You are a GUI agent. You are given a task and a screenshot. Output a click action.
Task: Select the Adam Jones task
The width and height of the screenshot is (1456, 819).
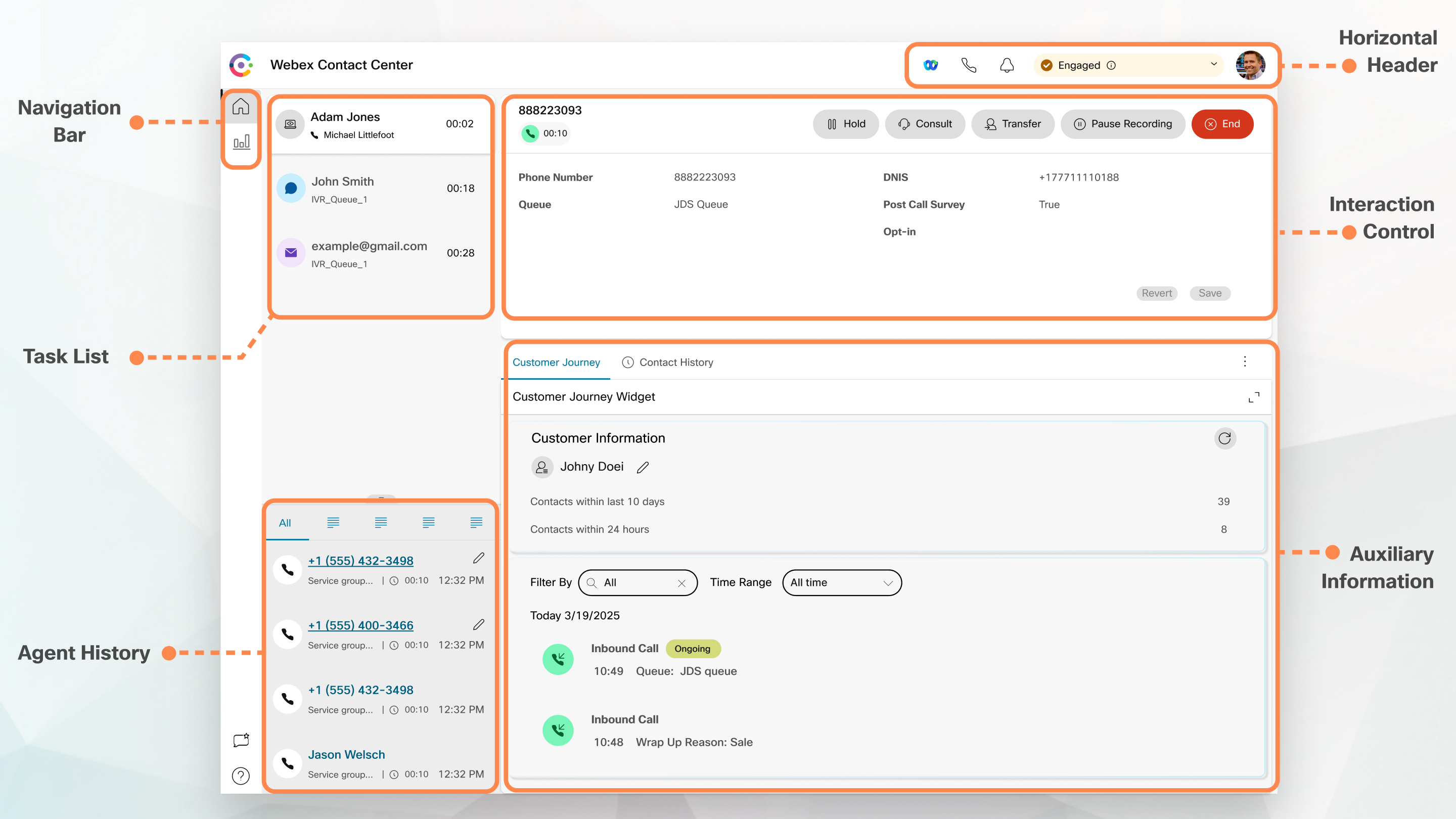(381, 124)
